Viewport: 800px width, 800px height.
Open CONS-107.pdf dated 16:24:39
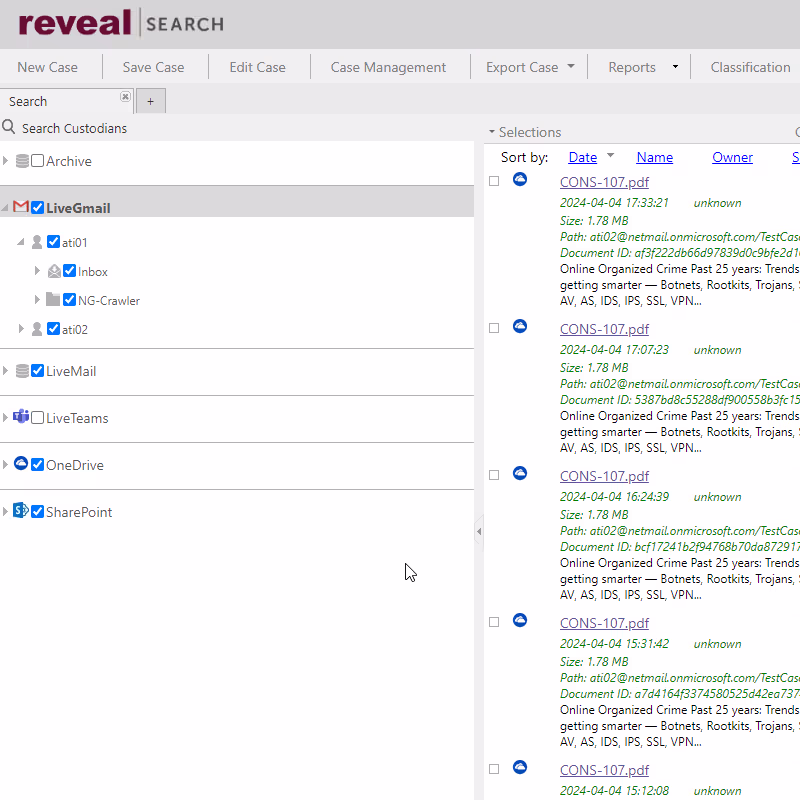point(604,476)
